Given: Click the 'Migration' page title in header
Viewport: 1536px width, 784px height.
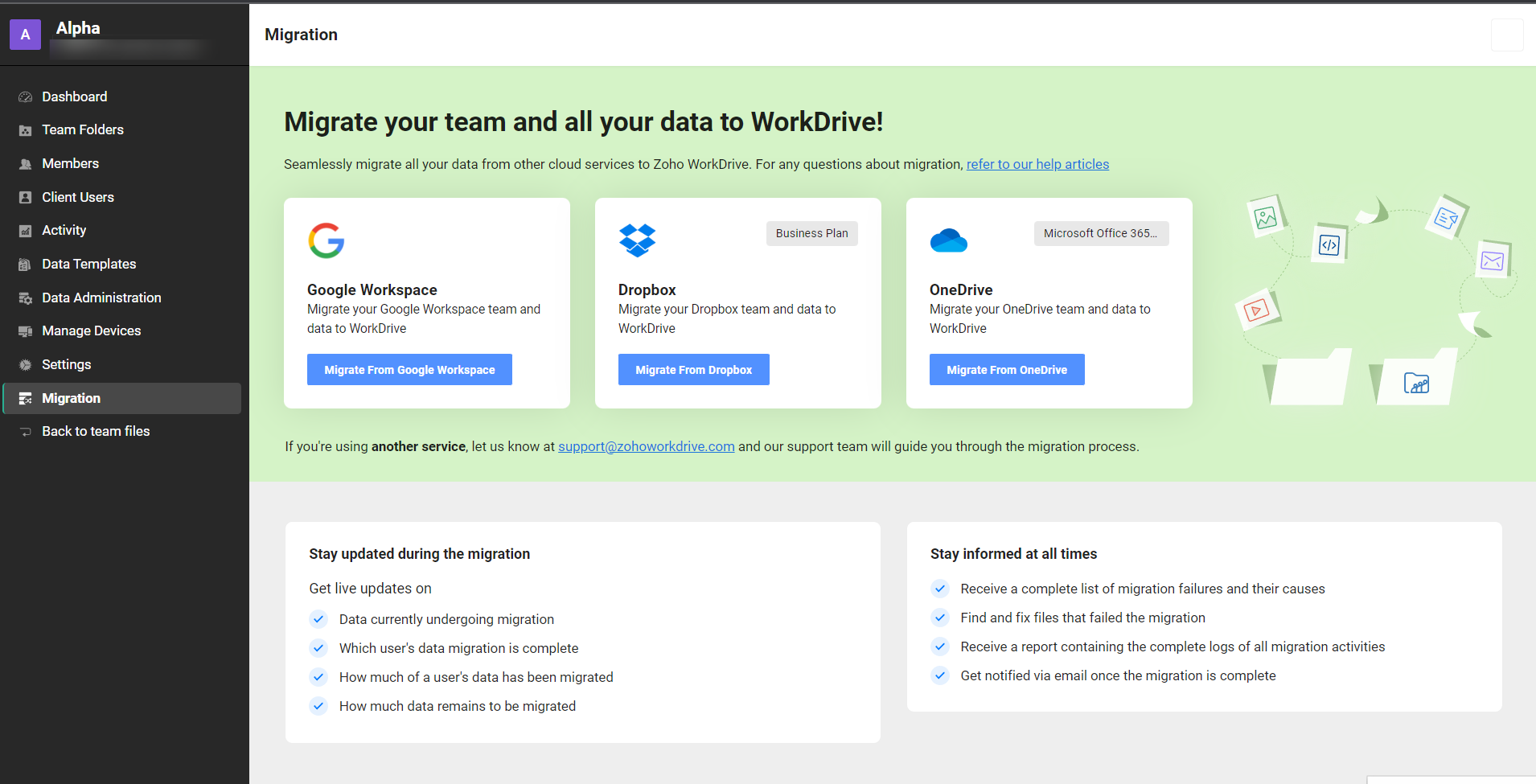Looking at the screenshot, I should point(302,35).
